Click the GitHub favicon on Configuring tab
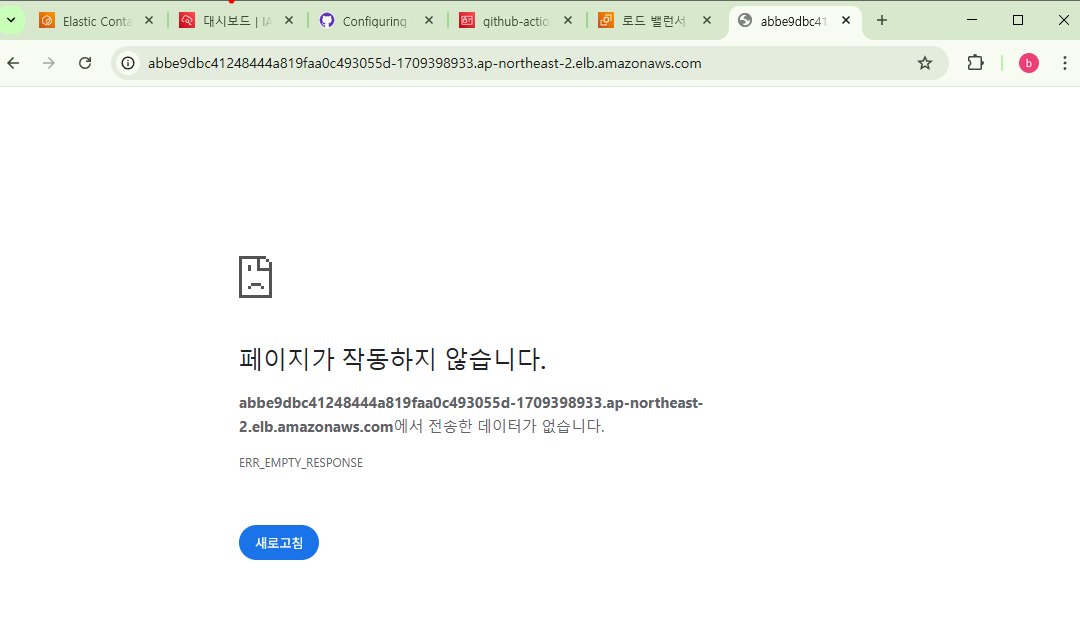Viewport: 1080px width, 620px height. coord(326,21)
